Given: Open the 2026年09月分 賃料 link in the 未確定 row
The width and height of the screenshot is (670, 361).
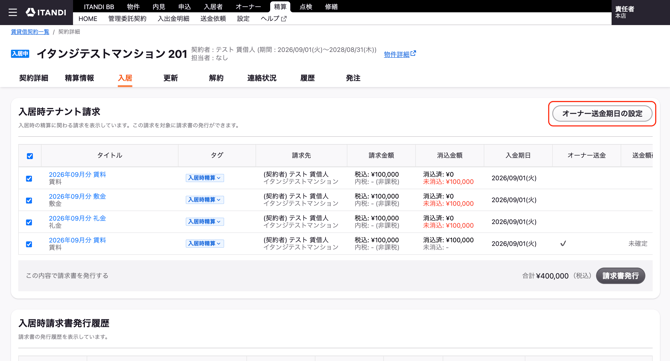Looking at the screenshot, I should point(77,240).
